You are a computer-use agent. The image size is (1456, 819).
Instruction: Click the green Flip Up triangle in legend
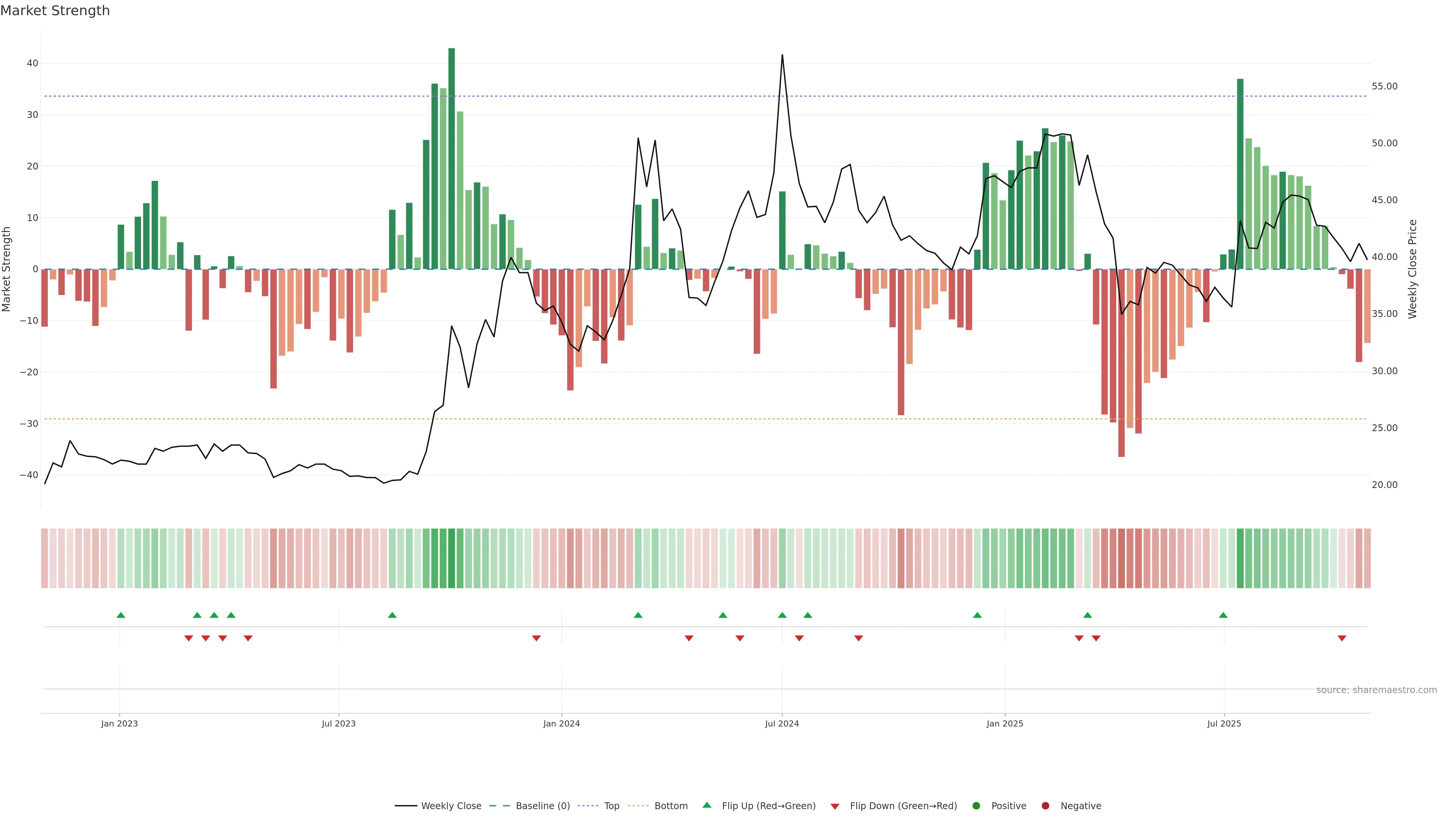(706, 805)
